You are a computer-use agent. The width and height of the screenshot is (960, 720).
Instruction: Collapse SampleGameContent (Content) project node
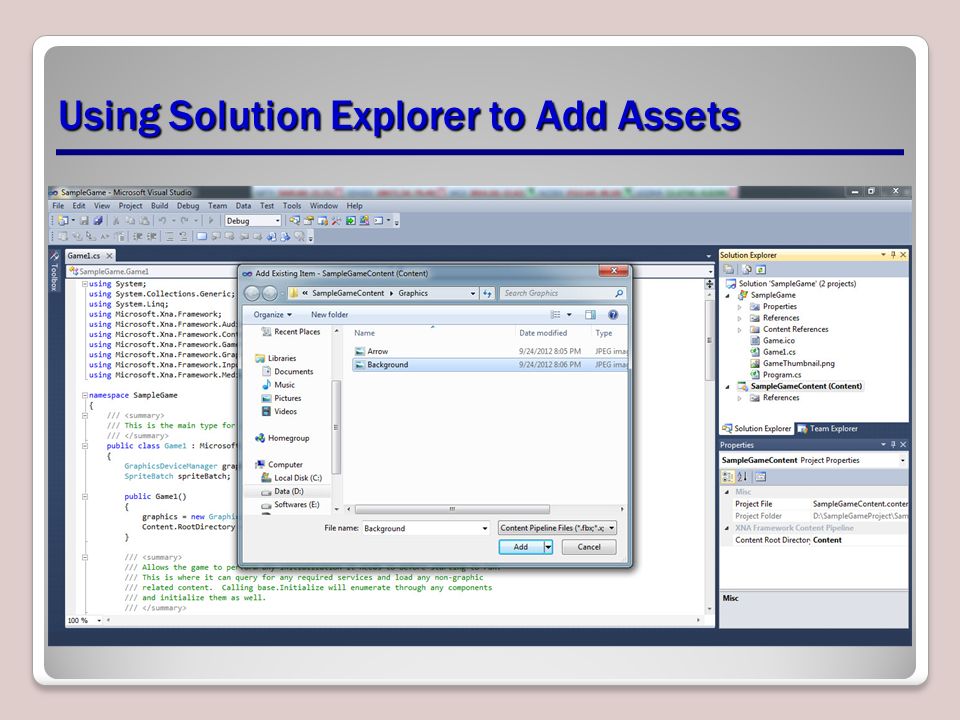point(728,386)
